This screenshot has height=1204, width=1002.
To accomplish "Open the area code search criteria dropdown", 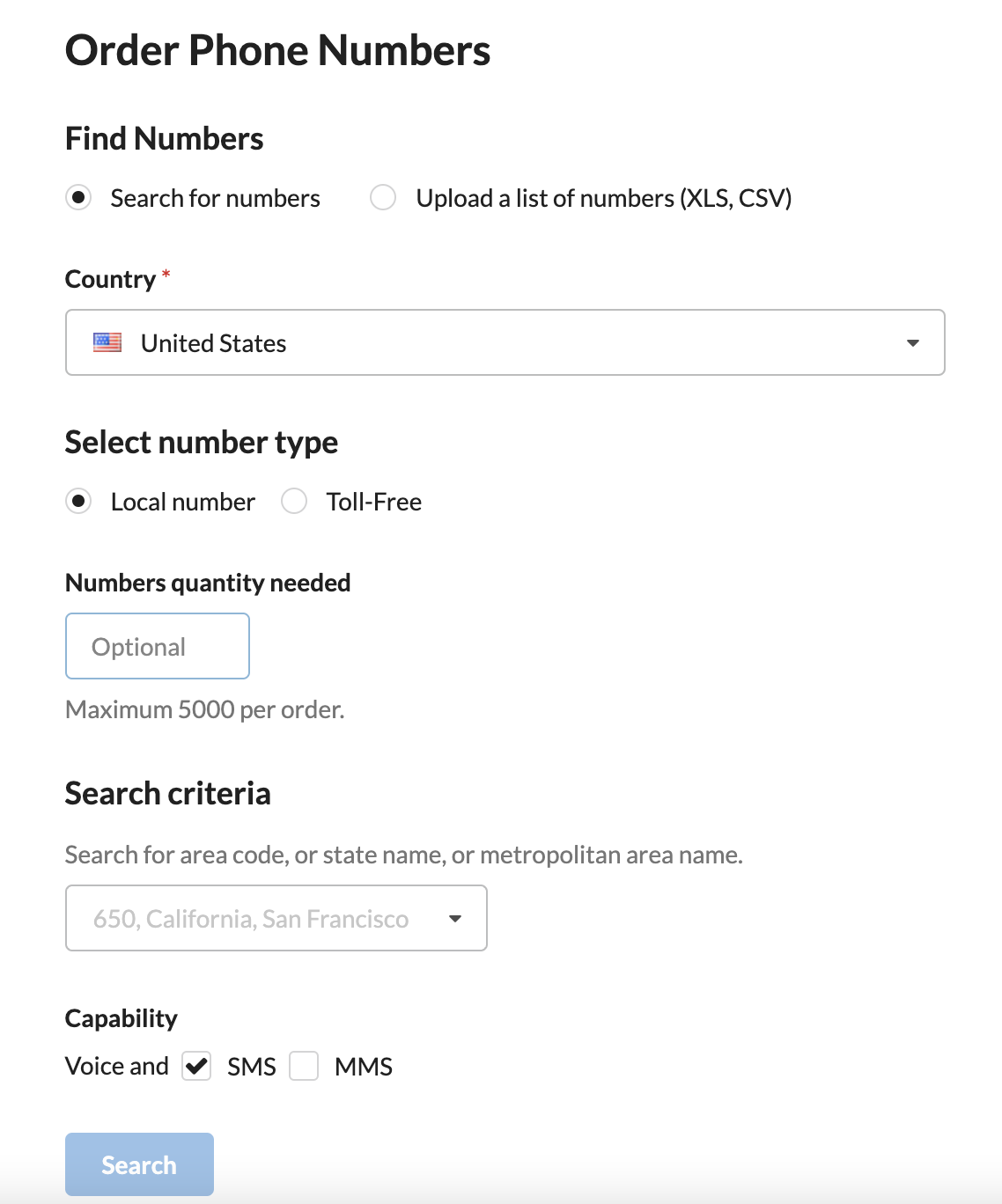I will [x=276, y=918].
